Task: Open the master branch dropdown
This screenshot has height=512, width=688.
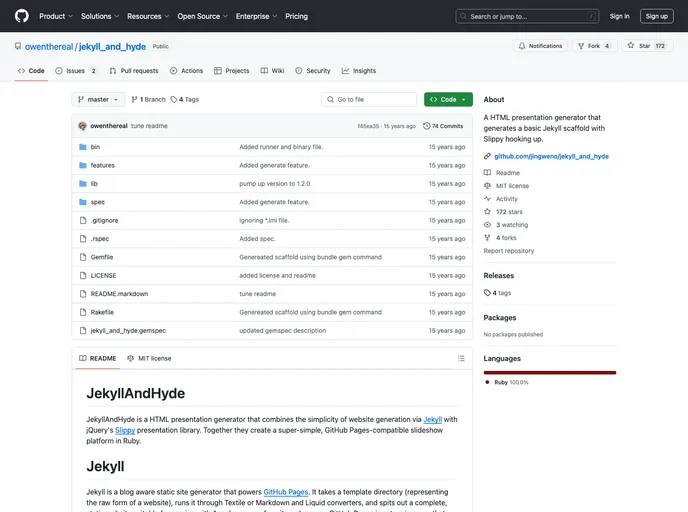Action: point(98,100)
